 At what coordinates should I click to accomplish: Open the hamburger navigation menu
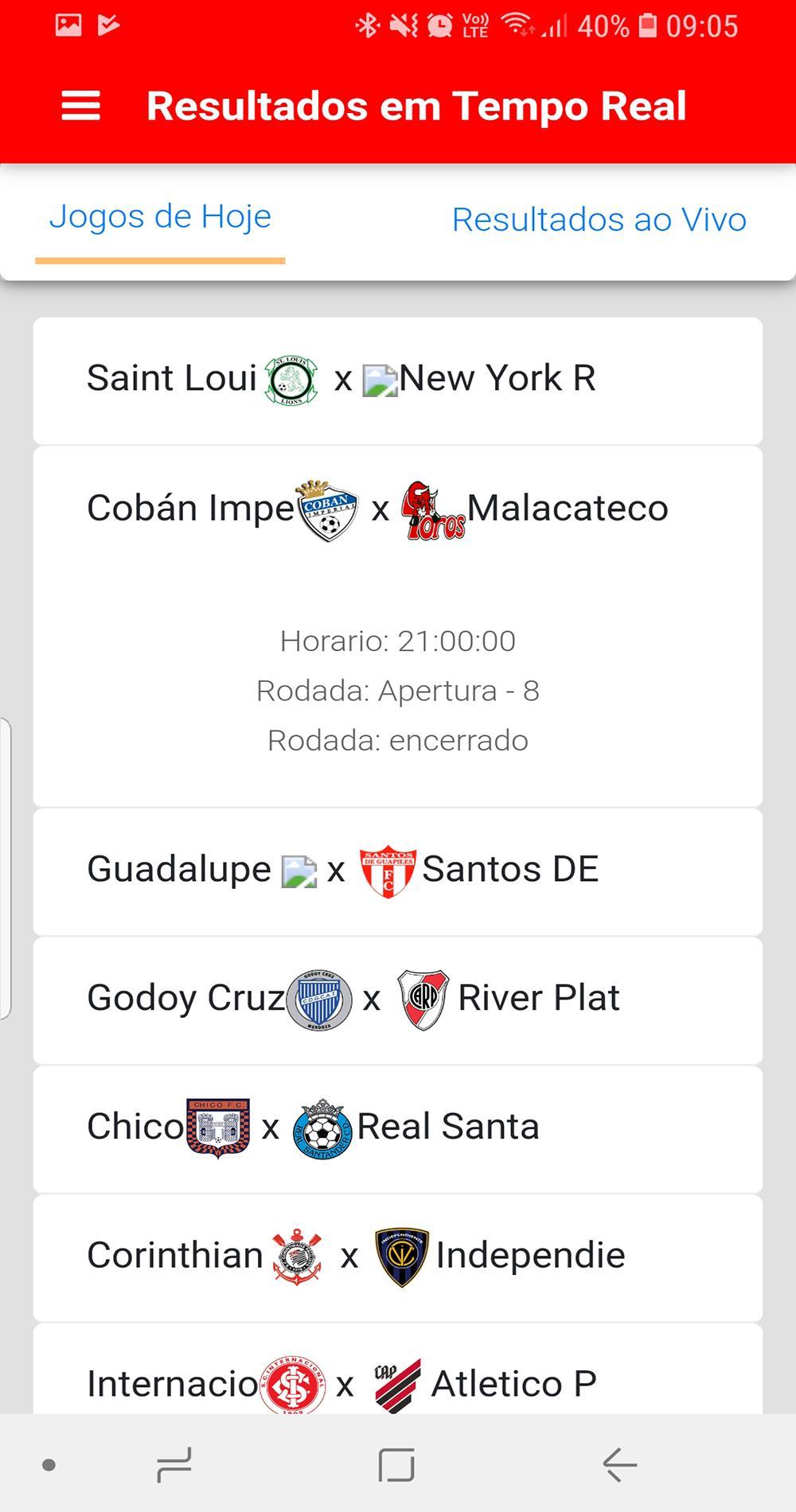(x=81, y=106)
